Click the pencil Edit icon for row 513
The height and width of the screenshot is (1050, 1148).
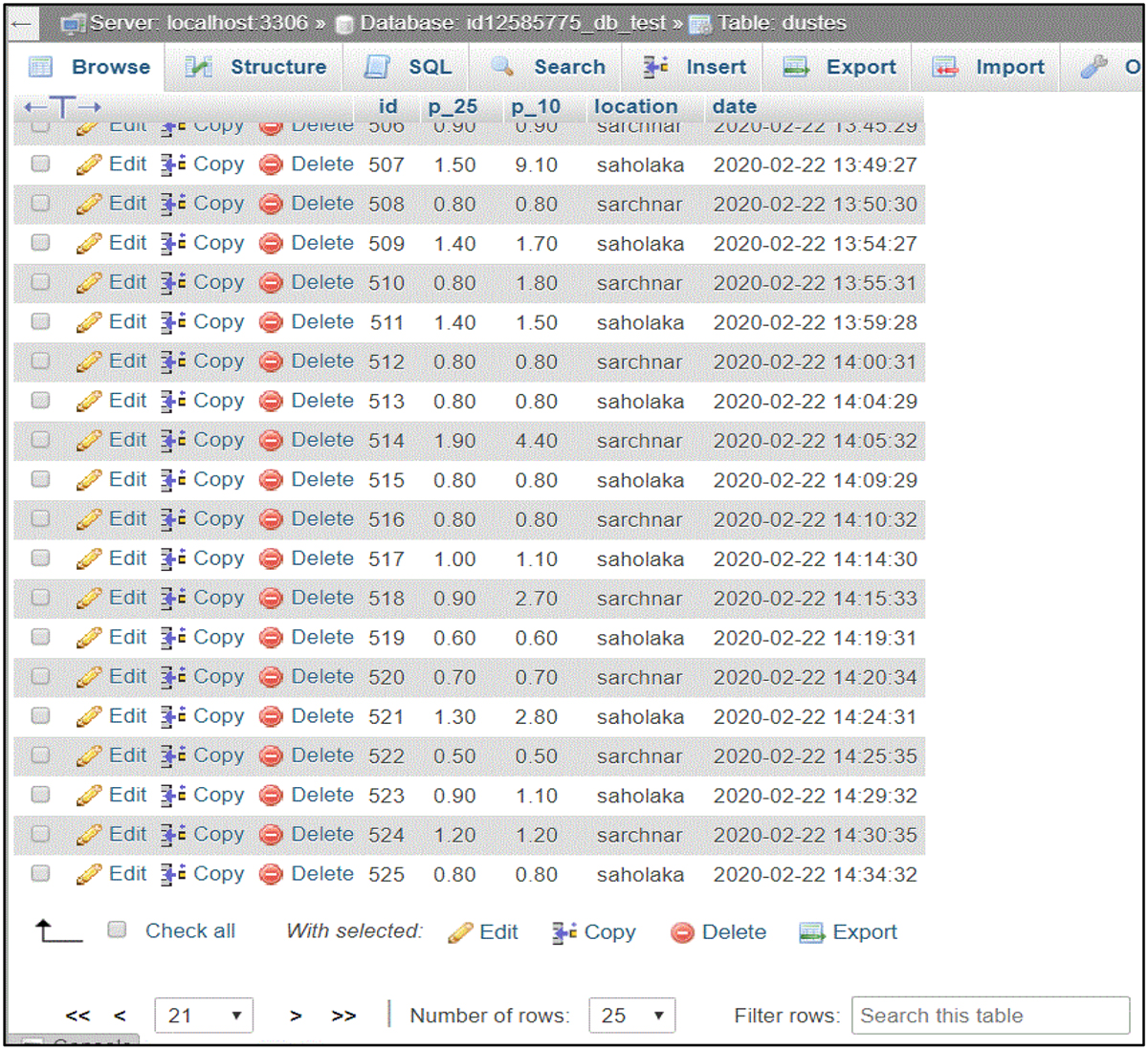click(89, 402)
